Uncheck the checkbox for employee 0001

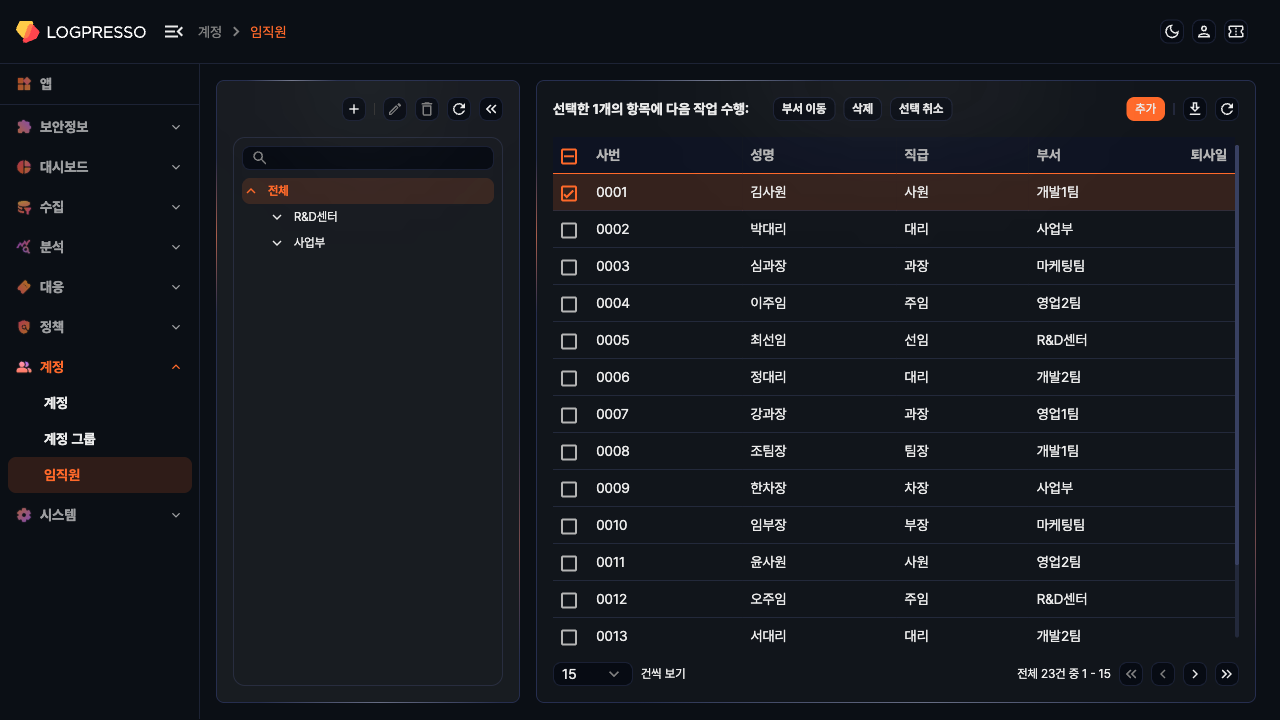569,193
